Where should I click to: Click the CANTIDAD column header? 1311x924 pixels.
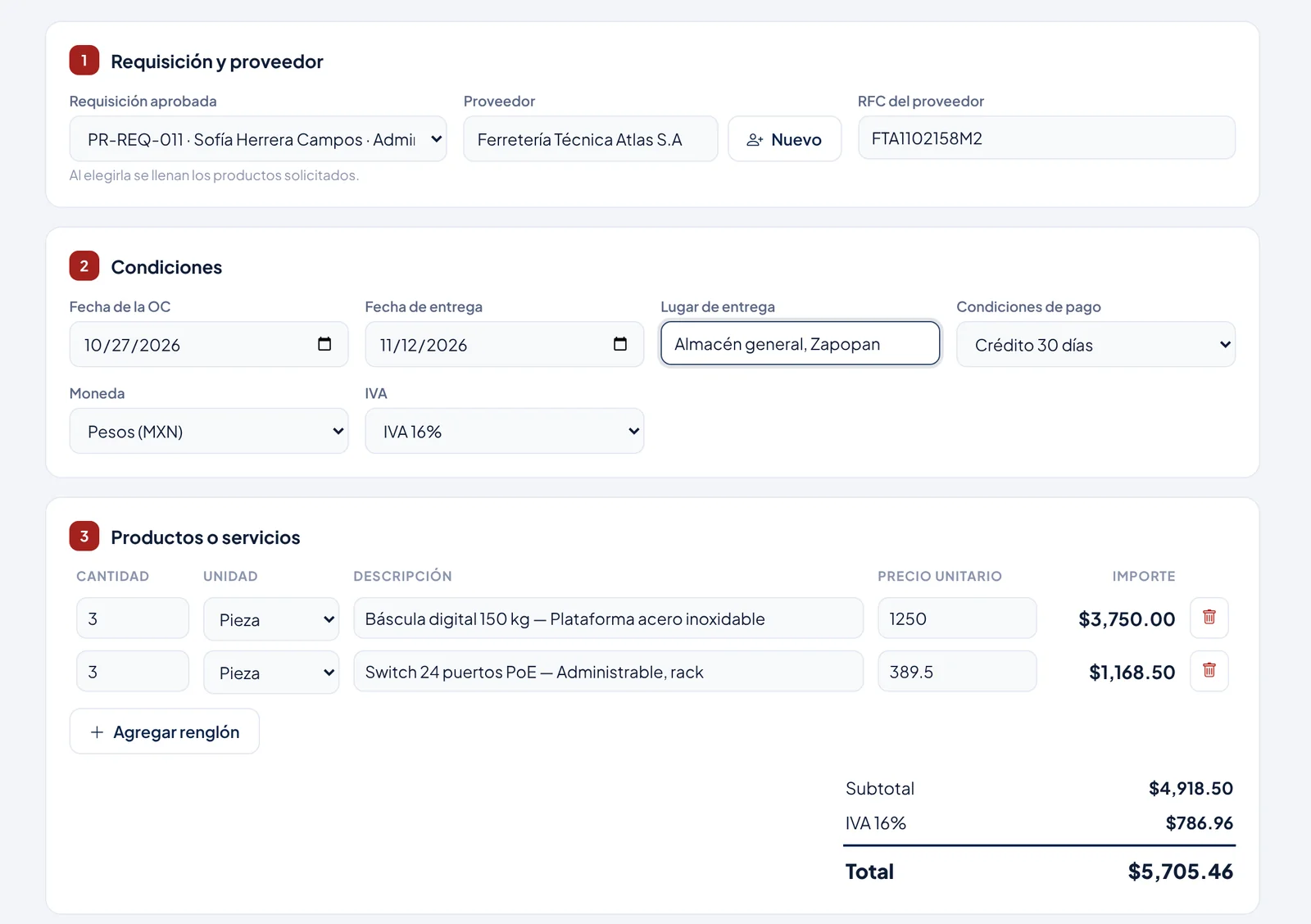tap(112, 576)
